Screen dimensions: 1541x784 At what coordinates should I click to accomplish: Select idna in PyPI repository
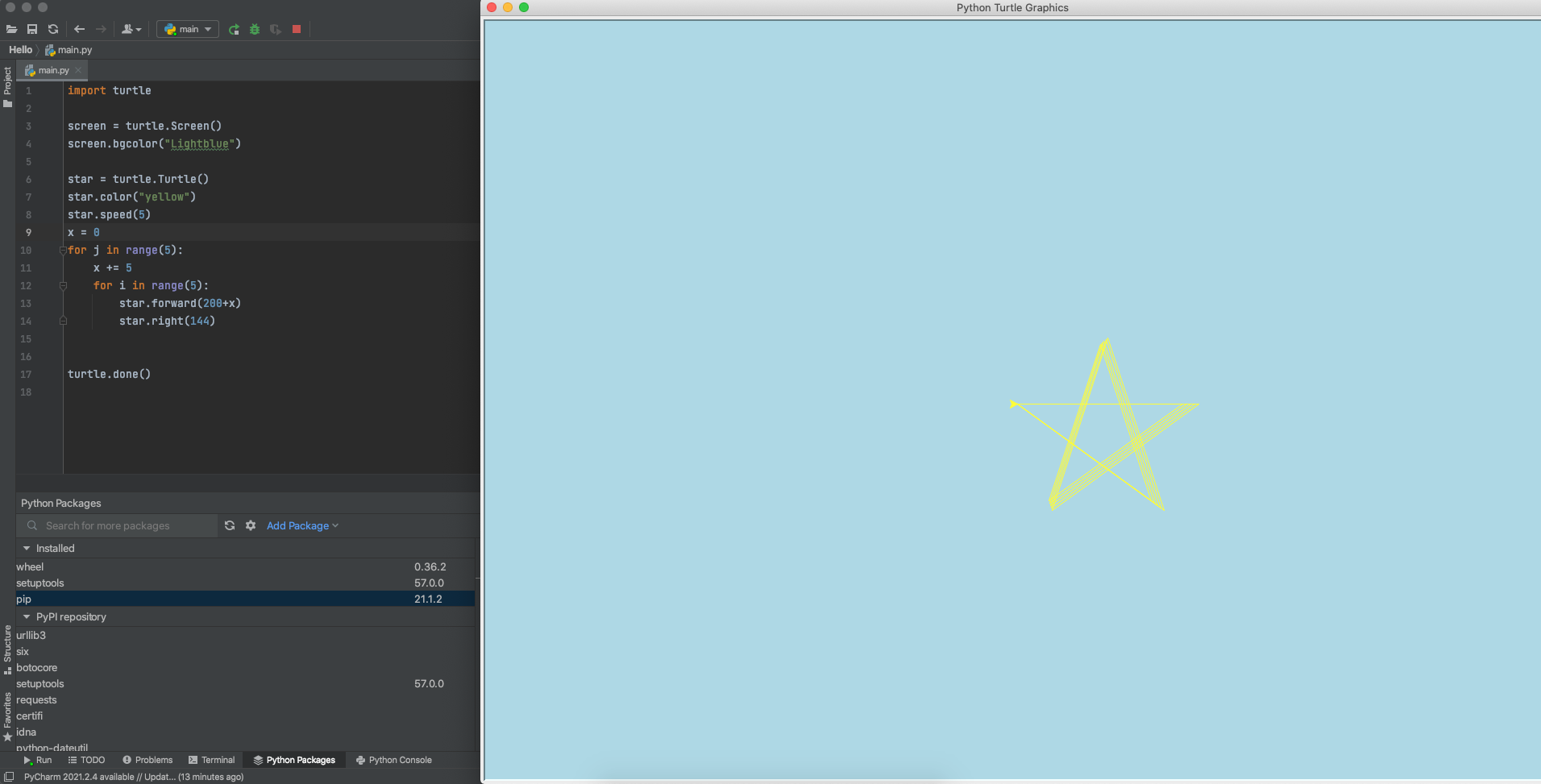pyautogui.click(x=245, y=732)
